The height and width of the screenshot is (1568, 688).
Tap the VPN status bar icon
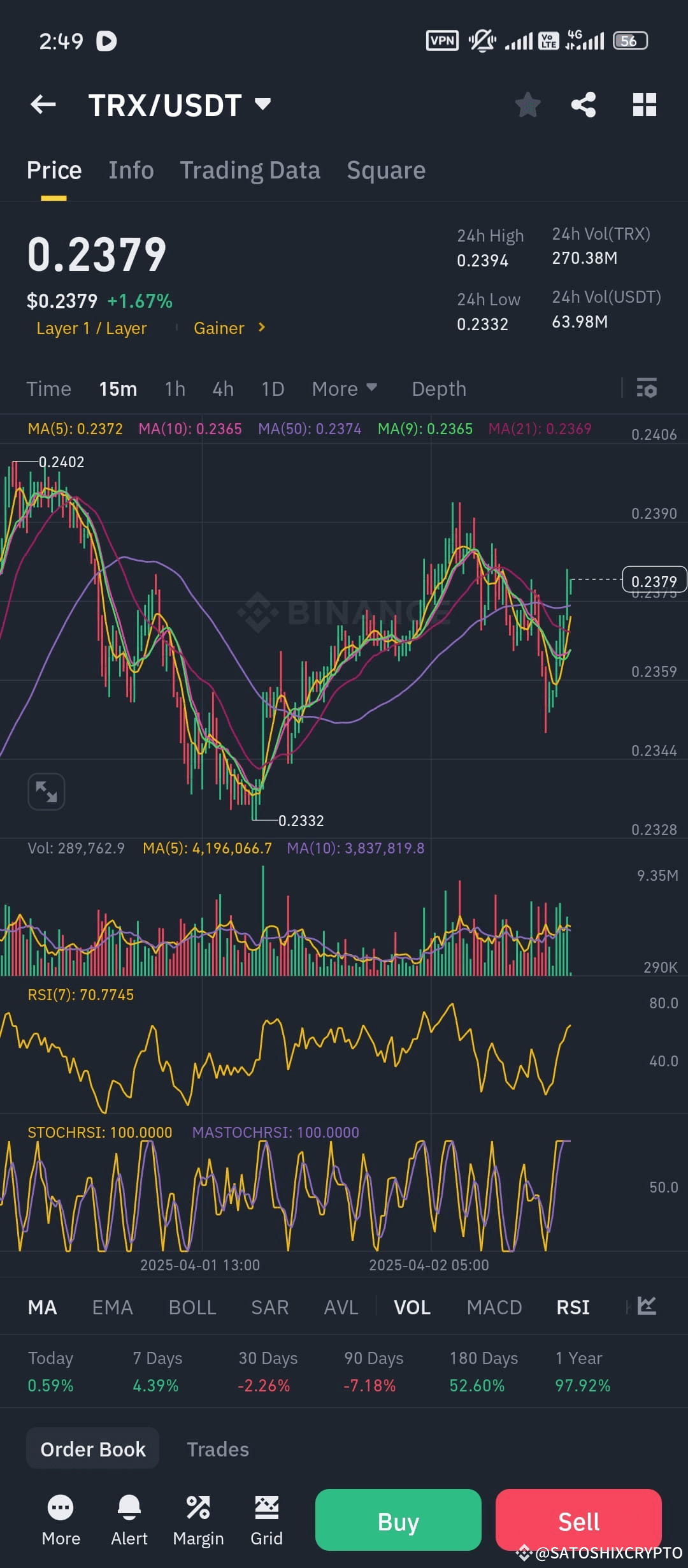[442, 41]
